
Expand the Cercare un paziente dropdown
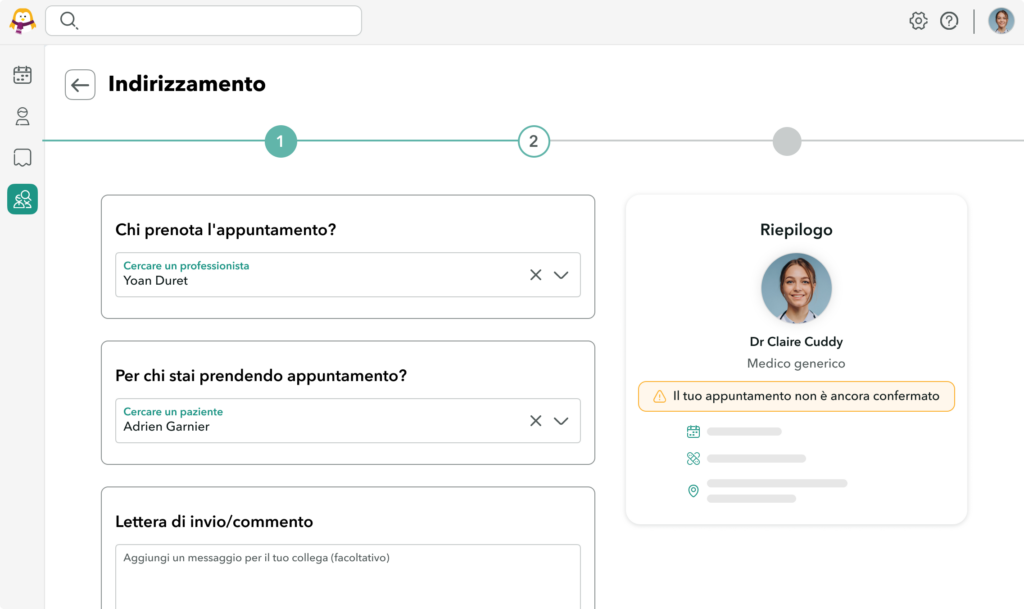tap(561, 421)
